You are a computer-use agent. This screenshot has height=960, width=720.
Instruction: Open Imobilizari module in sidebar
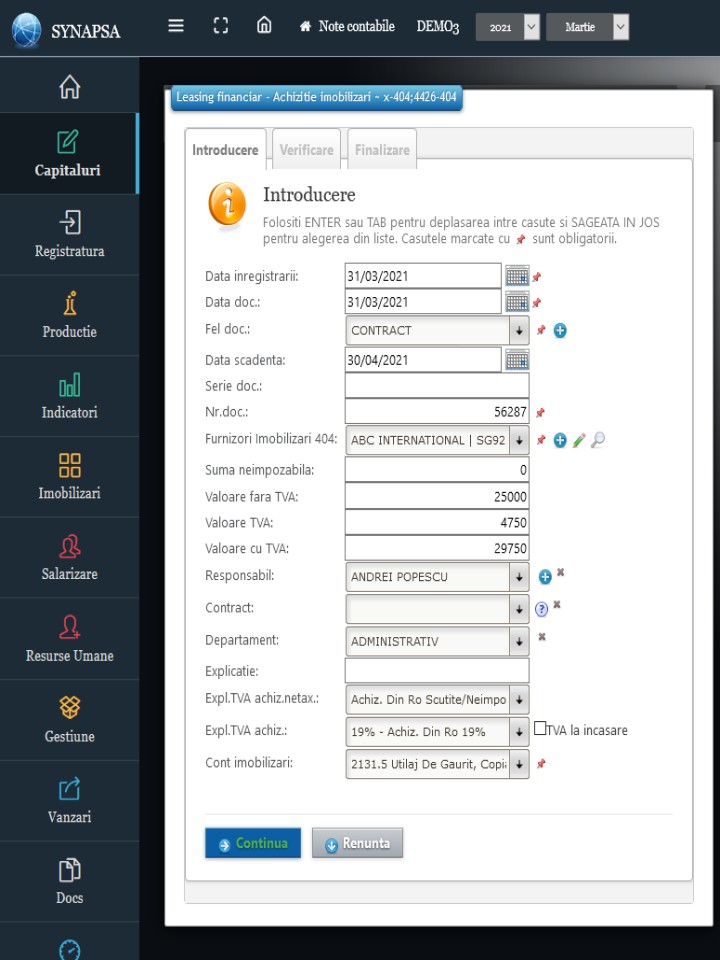click(69, 477)
